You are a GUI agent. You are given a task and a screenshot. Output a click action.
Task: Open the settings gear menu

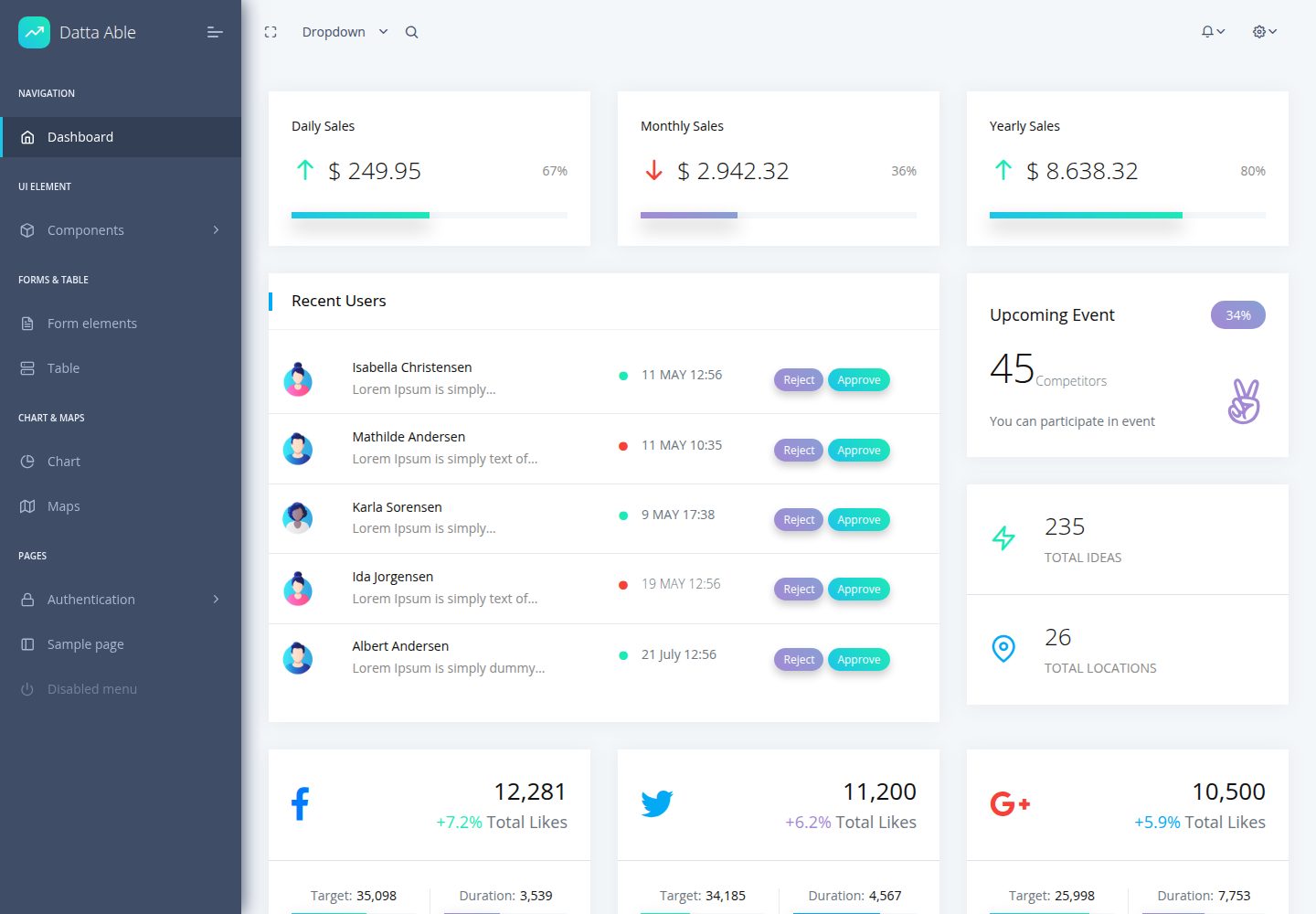(1265, 32)
